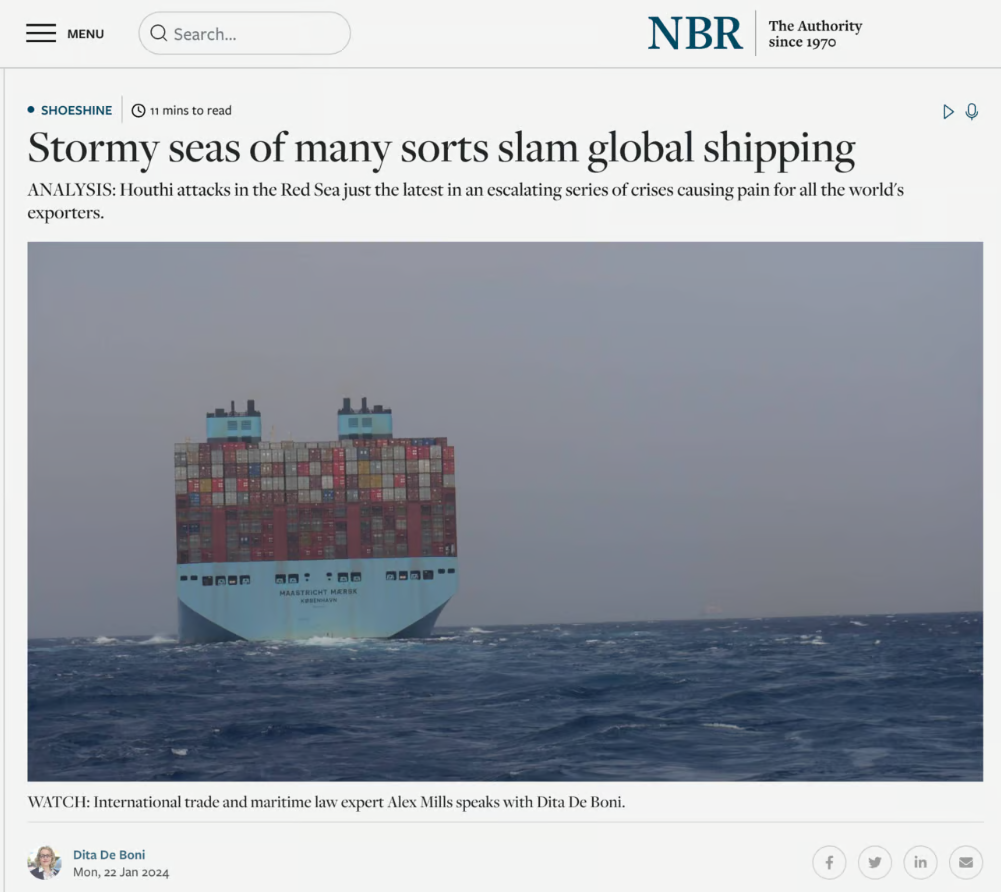Share article on Twitter

pos(875,863)
